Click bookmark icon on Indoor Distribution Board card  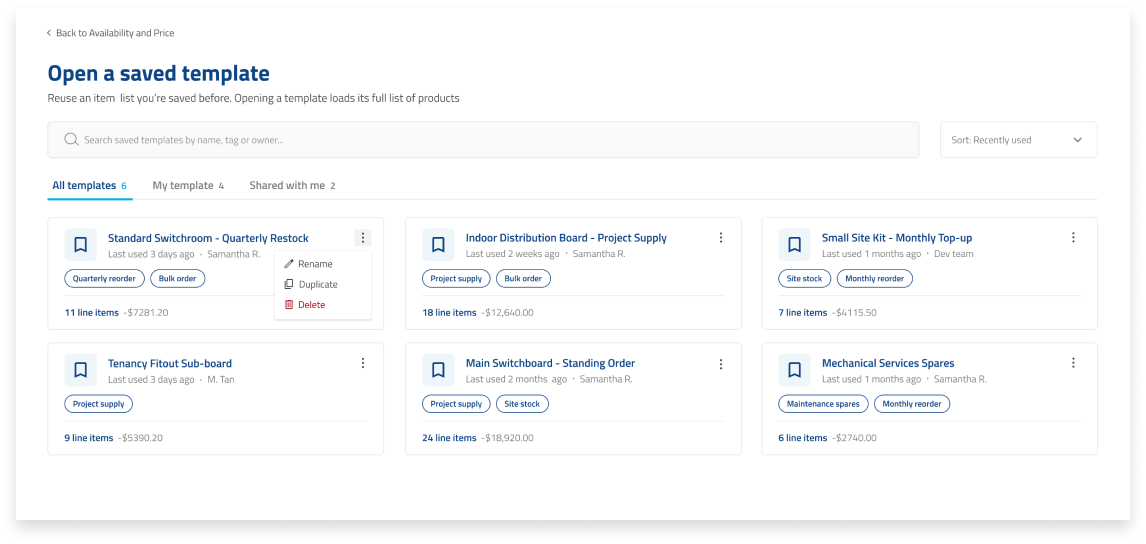[438, 244]
